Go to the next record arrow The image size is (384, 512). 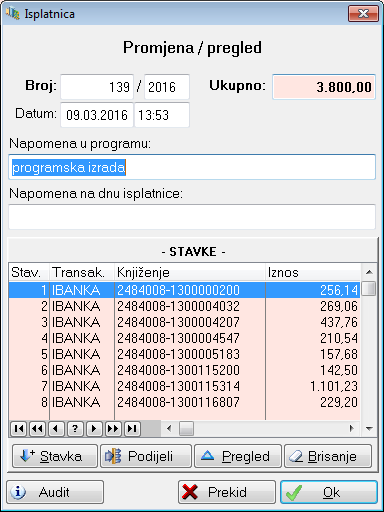[94, 428]
